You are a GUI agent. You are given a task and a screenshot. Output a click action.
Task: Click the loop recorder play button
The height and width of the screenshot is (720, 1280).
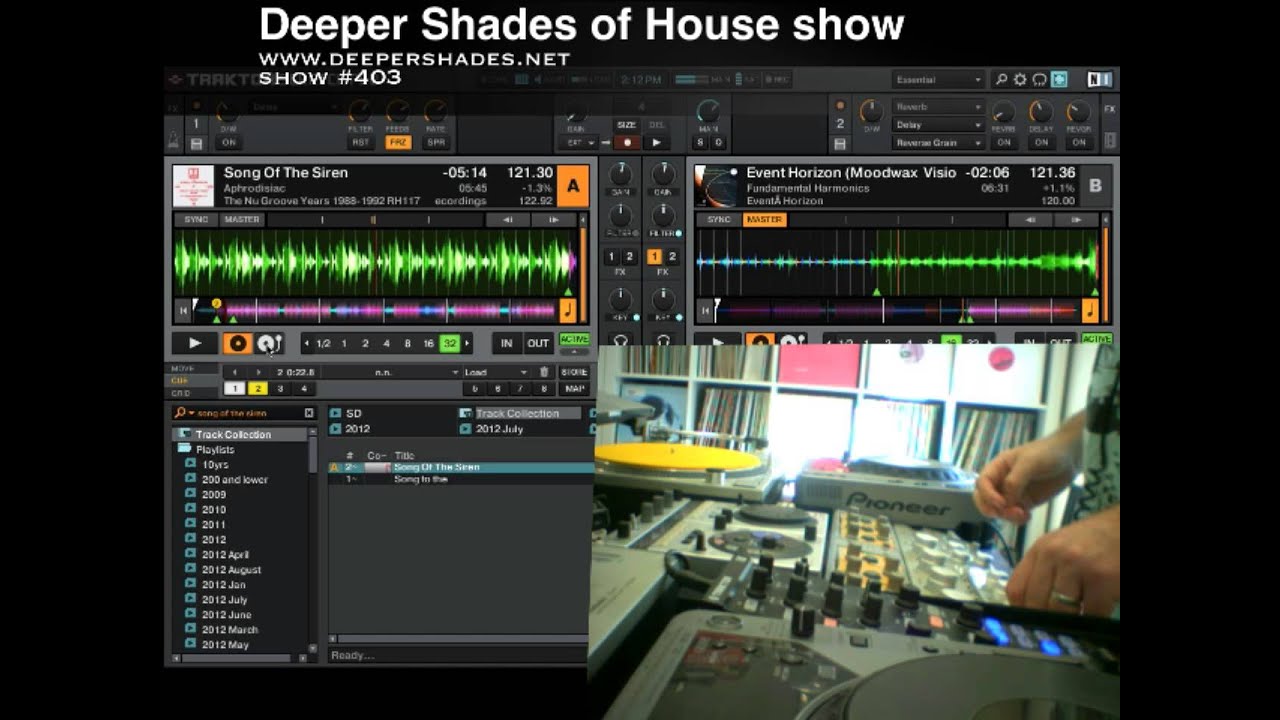(656, 142)
